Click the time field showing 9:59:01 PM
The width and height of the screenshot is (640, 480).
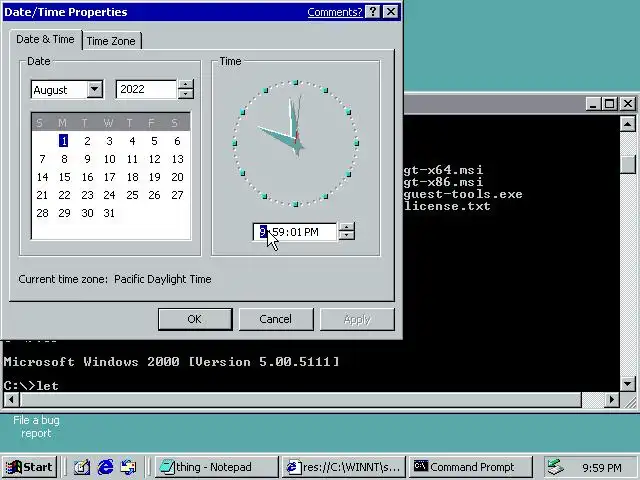pyautogui.click(x=295, y=232)
